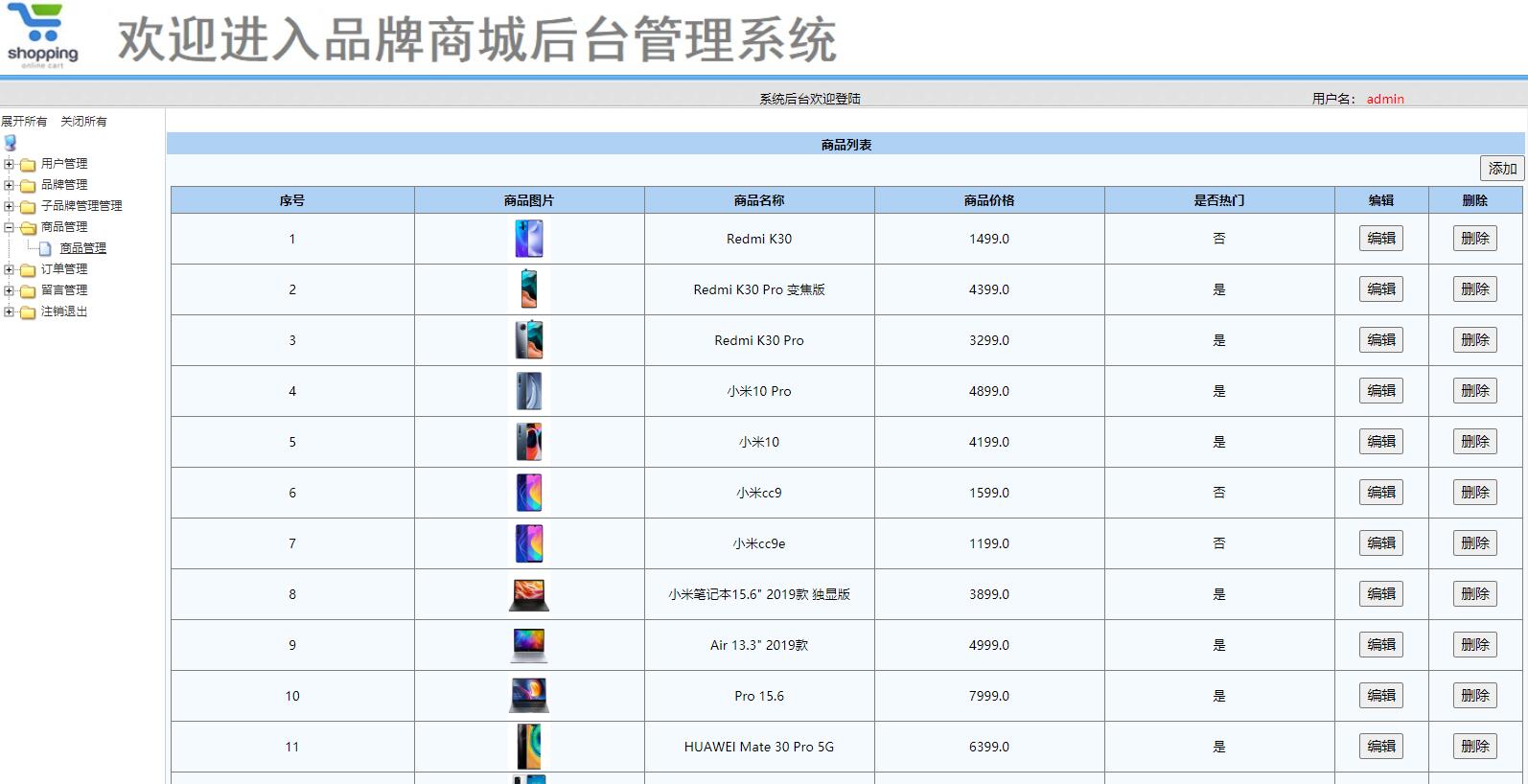The image size is (1528, 784).
Task: Delete the 小米cc9 product
Action: tap(1475, 493)
